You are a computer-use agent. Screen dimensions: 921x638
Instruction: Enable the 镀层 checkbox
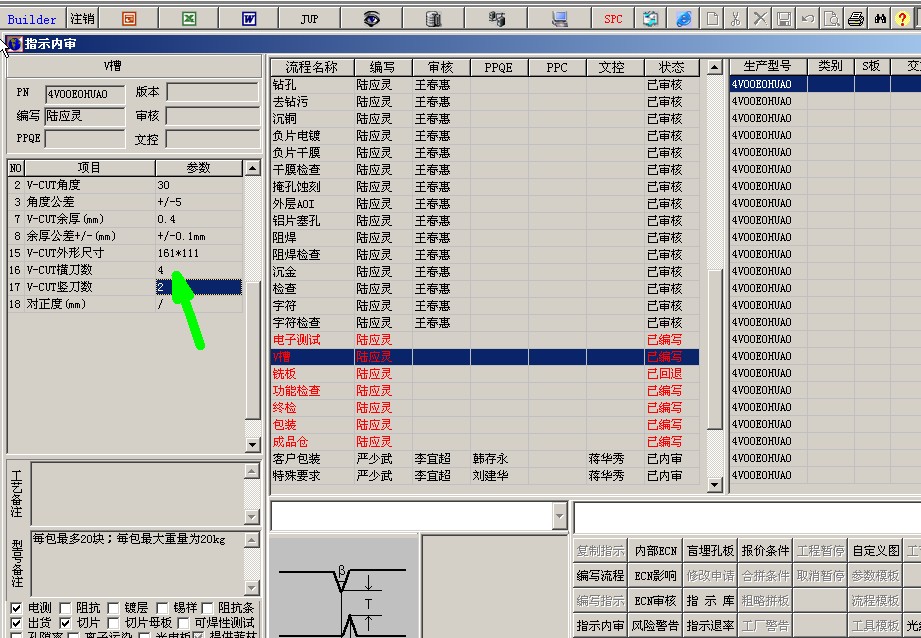coord(113,607)
